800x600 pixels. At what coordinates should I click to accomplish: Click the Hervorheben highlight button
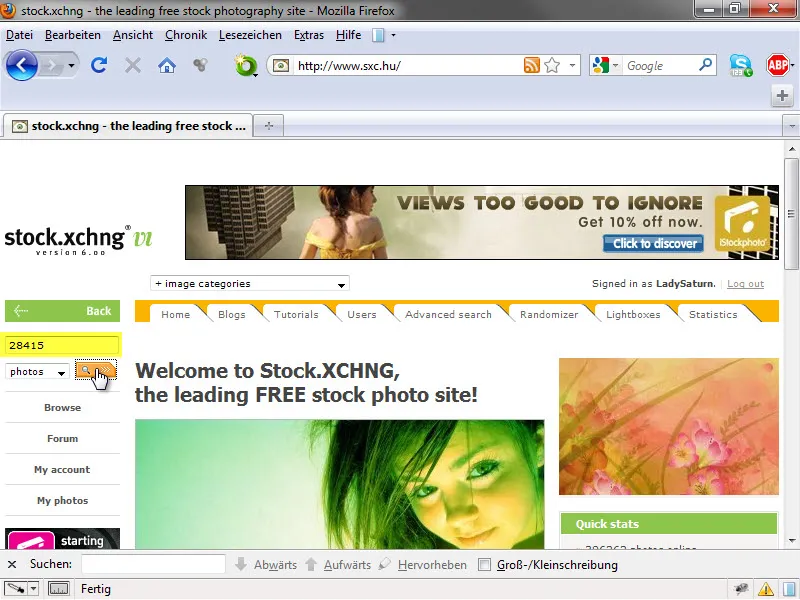(x=422, y=565)
